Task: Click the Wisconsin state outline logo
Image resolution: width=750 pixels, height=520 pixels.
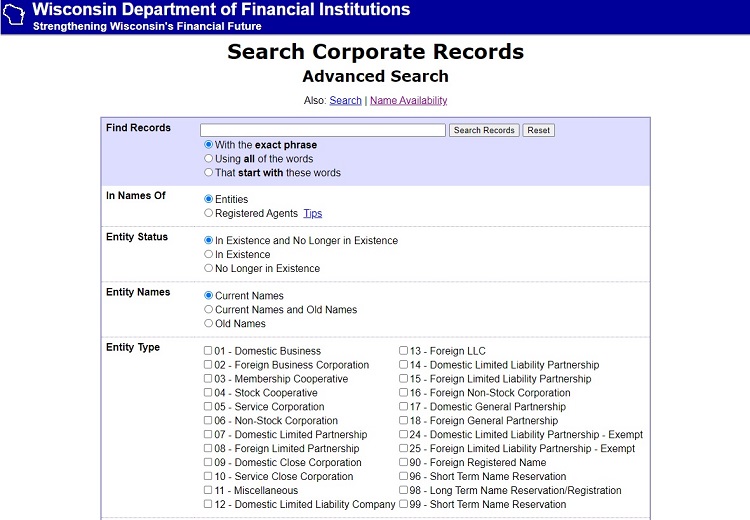Action: (13, 15)
